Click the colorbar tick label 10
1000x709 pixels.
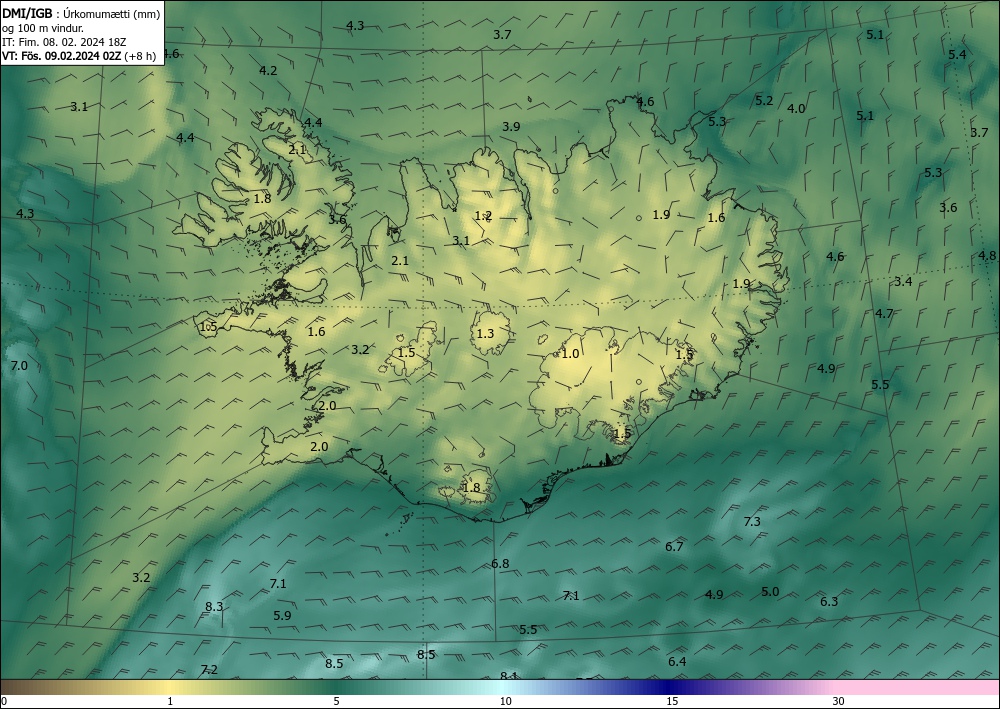505,702
